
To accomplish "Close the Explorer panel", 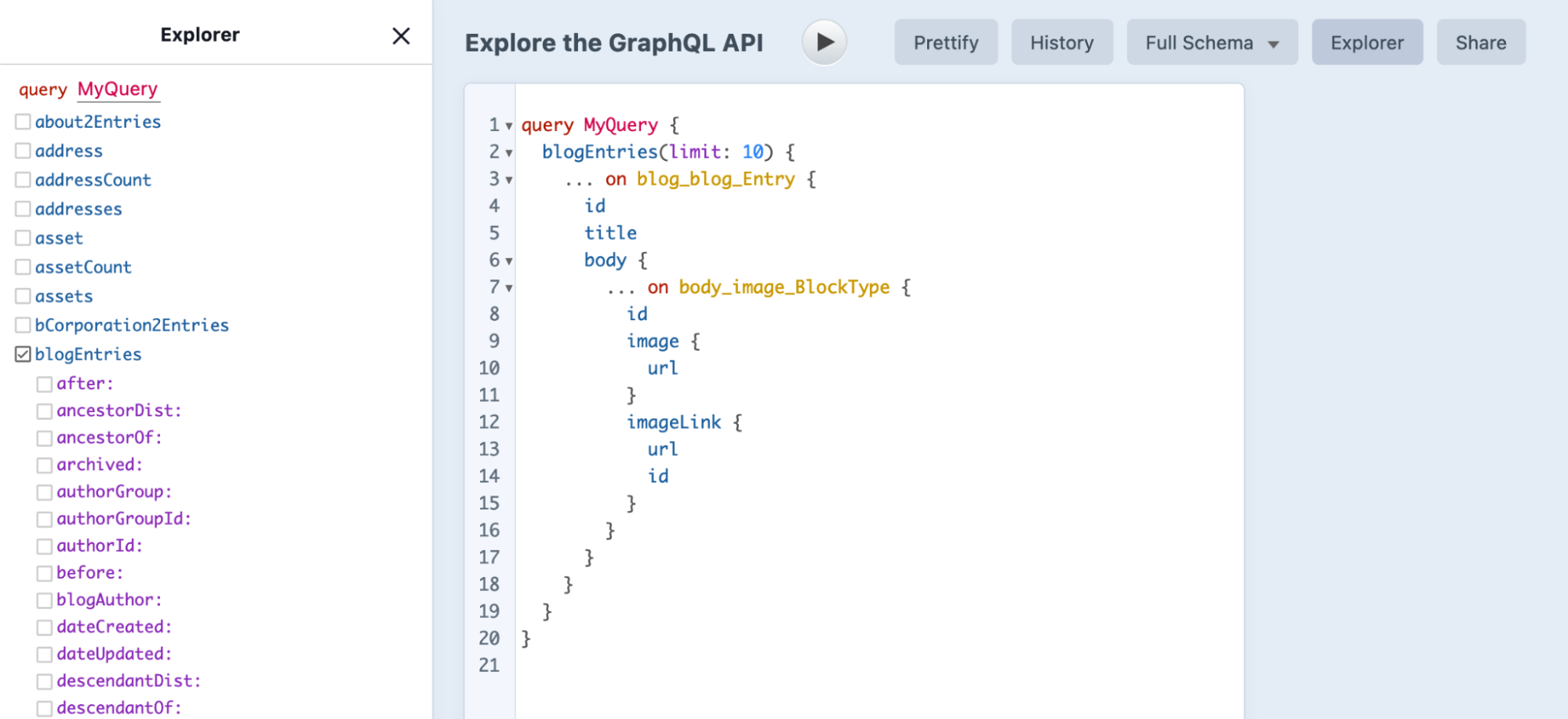I will (401, 36).
